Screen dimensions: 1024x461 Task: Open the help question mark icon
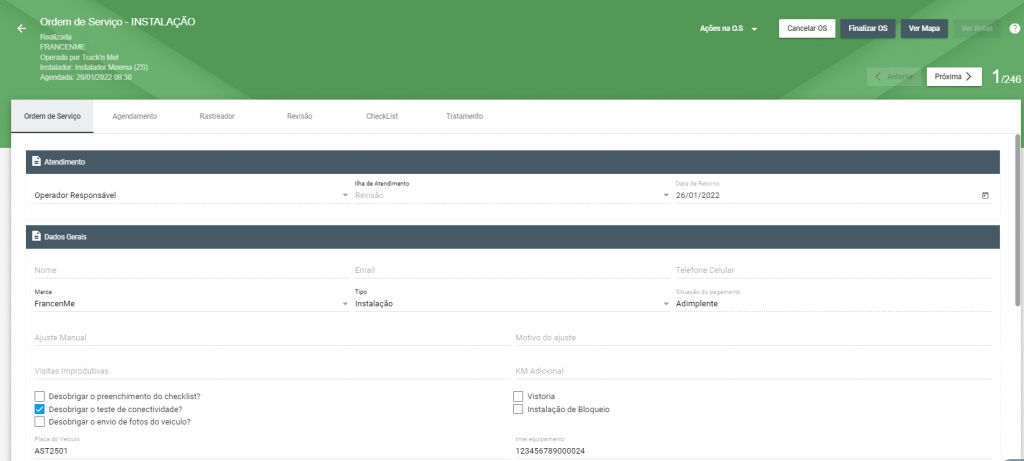pyautogui.click(x=1014, y=29)
